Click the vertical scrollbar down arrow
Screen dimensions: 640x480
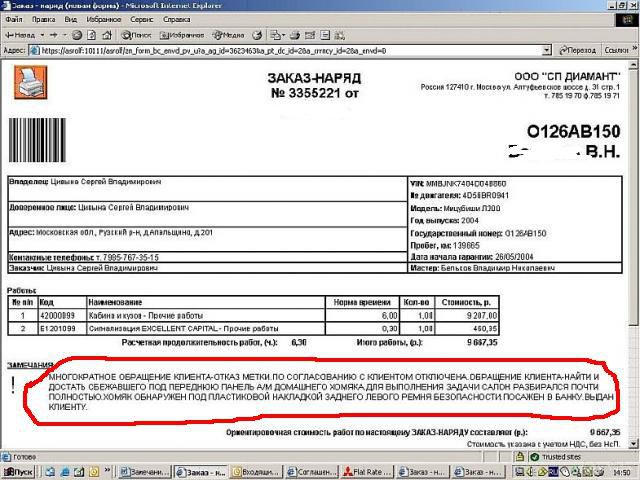(x=633, y=444)
